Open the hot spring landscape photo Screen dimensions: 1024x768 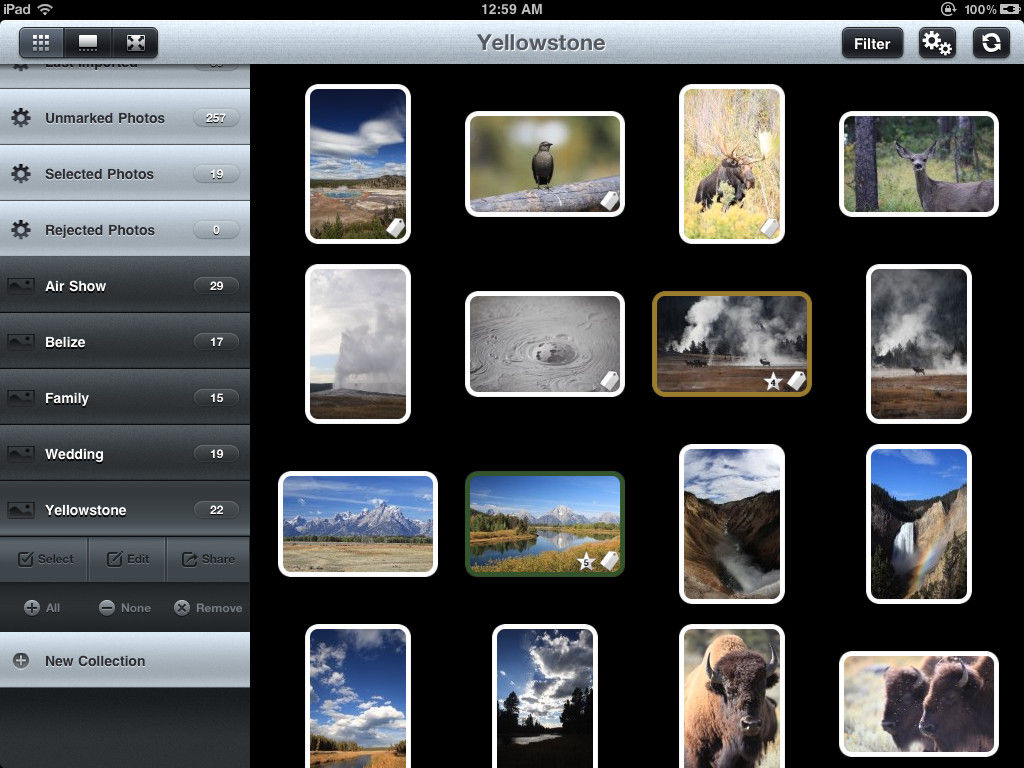(x=358, y=164)
